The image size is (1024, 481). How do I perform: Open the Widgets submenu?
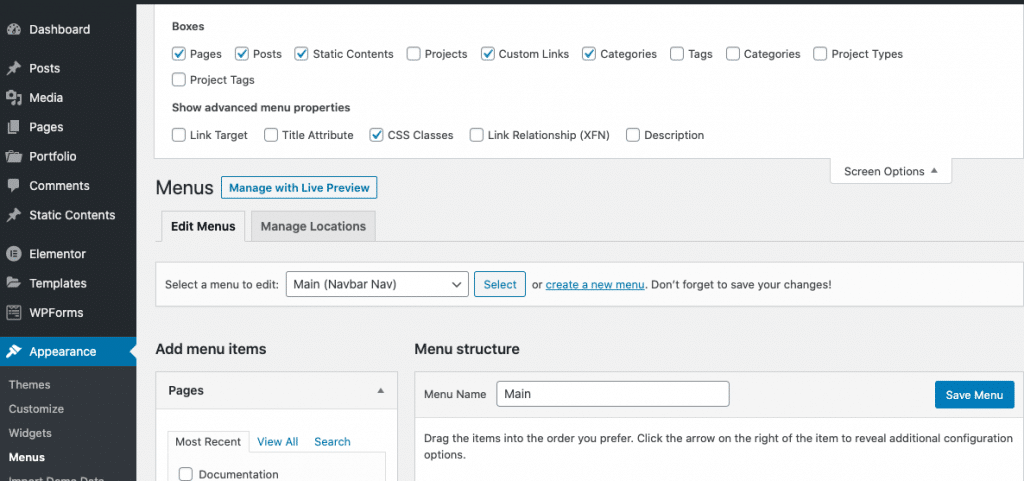click(x=30, y=433)
